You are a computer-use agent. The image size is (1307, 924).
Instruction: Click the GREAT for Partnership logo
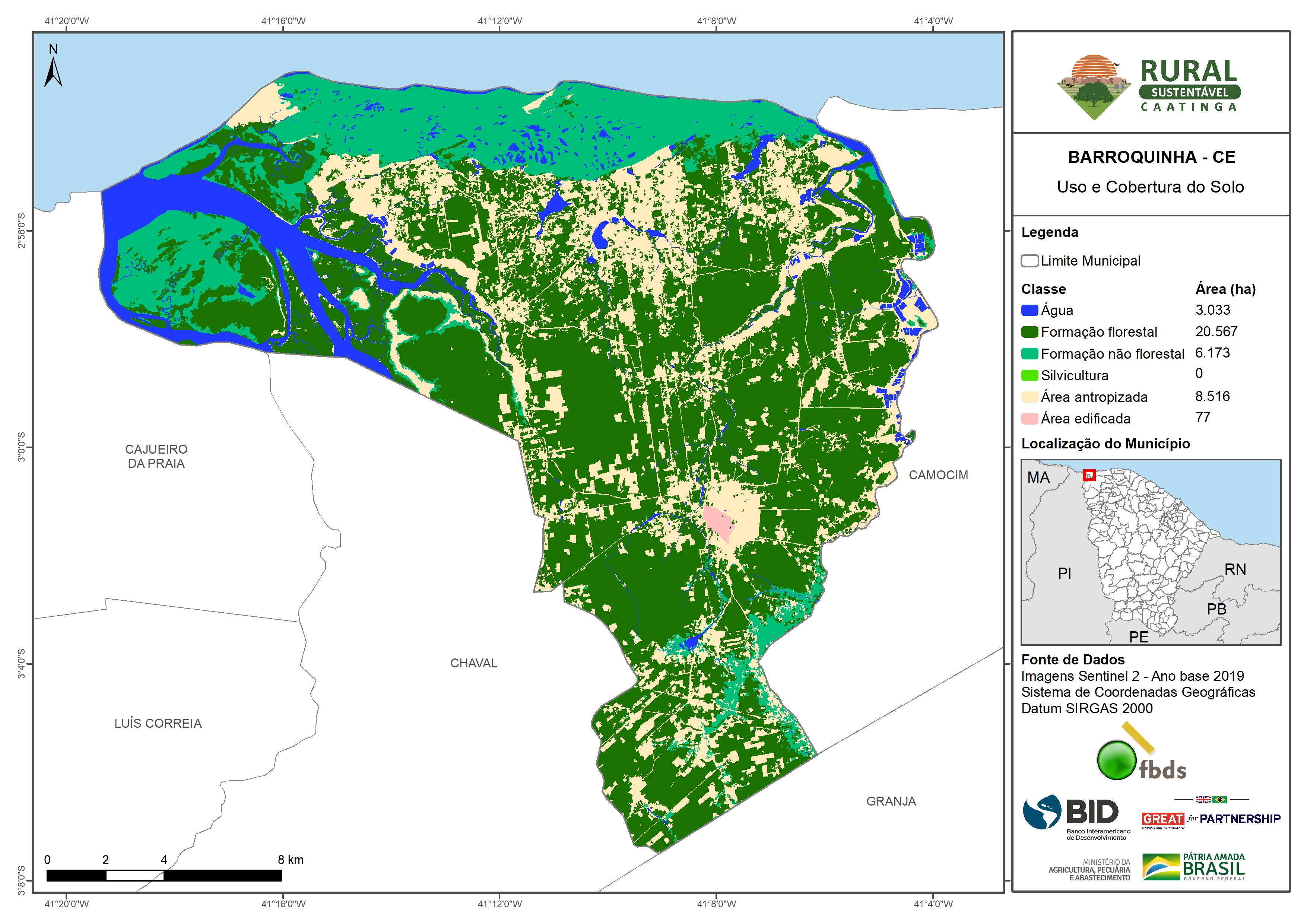pyautogui.click(x=1211, y=819)
